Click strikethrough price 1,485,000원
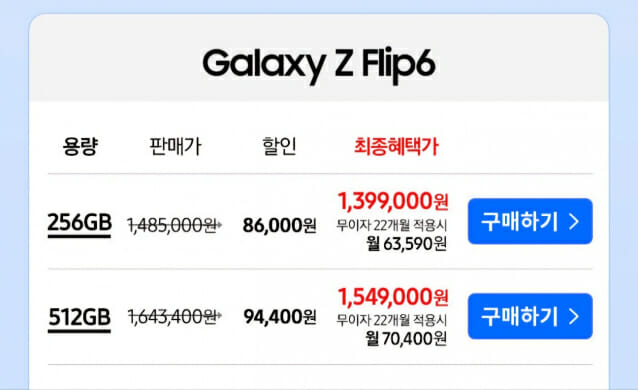This screenshot has width=638, height=390. pyautogui.click(x=174, y=225)
